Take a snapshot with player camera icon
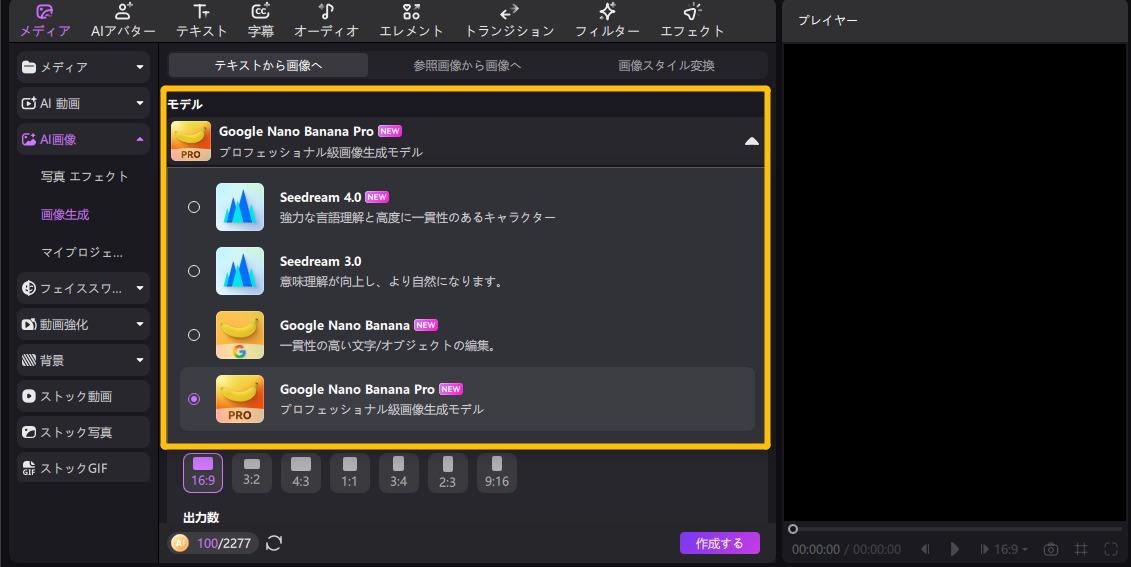 pos(1051,549)
